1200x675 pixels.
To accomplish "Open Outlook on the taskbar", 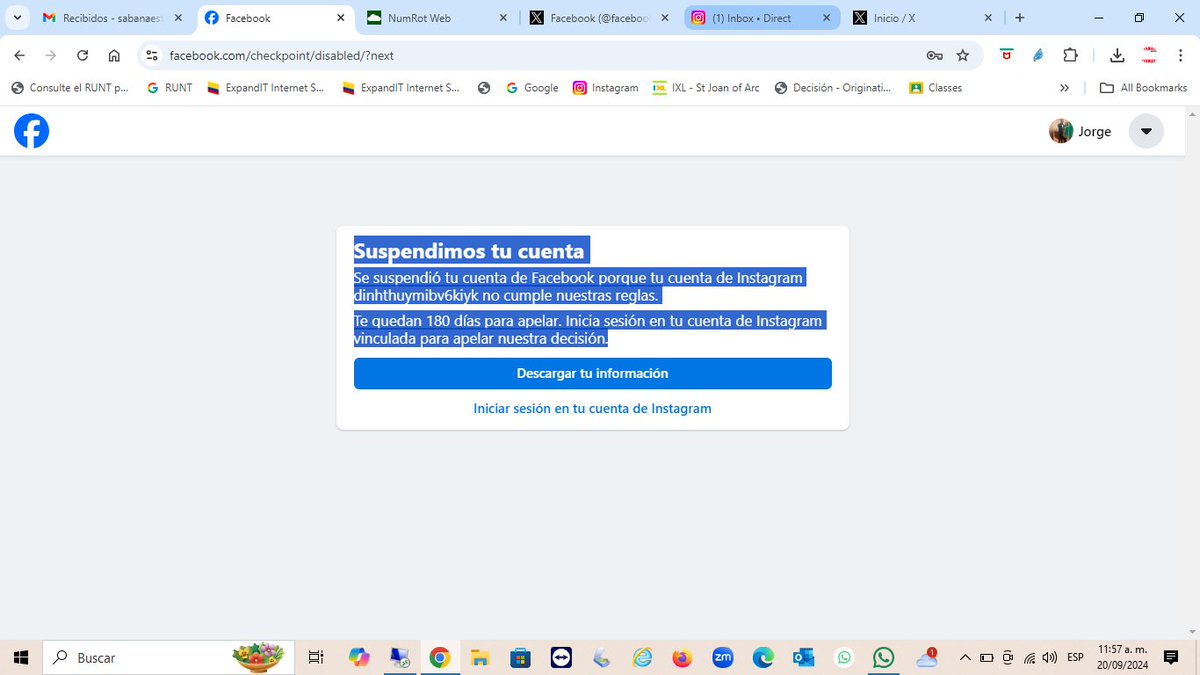I will point(803,657).
